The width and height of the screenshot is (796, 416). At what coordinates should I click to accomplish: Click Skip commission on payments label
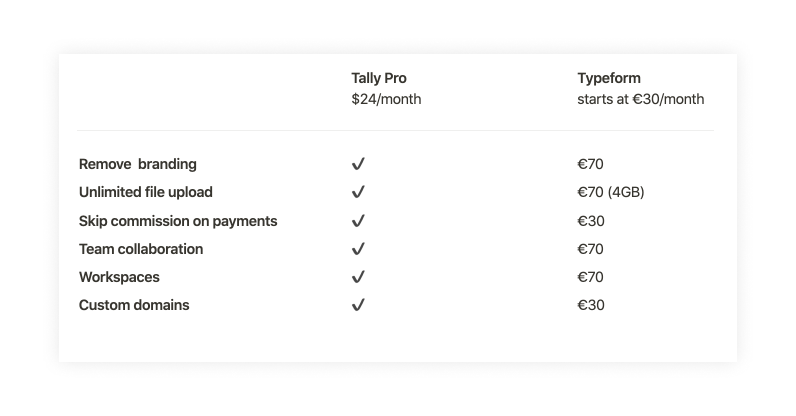pos(178,221)
